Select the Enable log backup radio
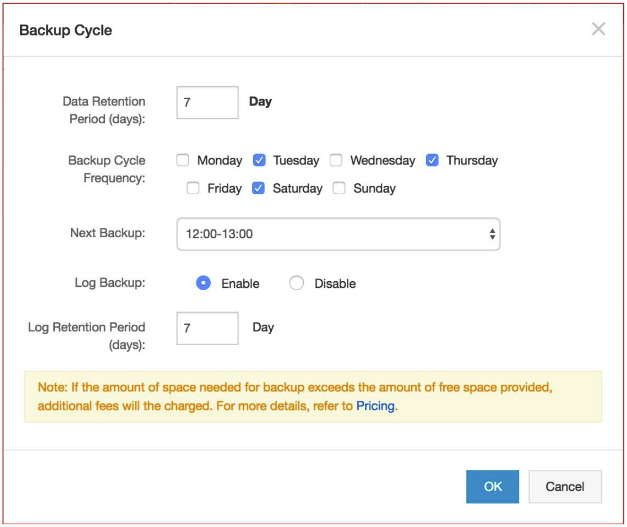The height and width of the screenshot is (527, 627). click(x=203, y=283)
